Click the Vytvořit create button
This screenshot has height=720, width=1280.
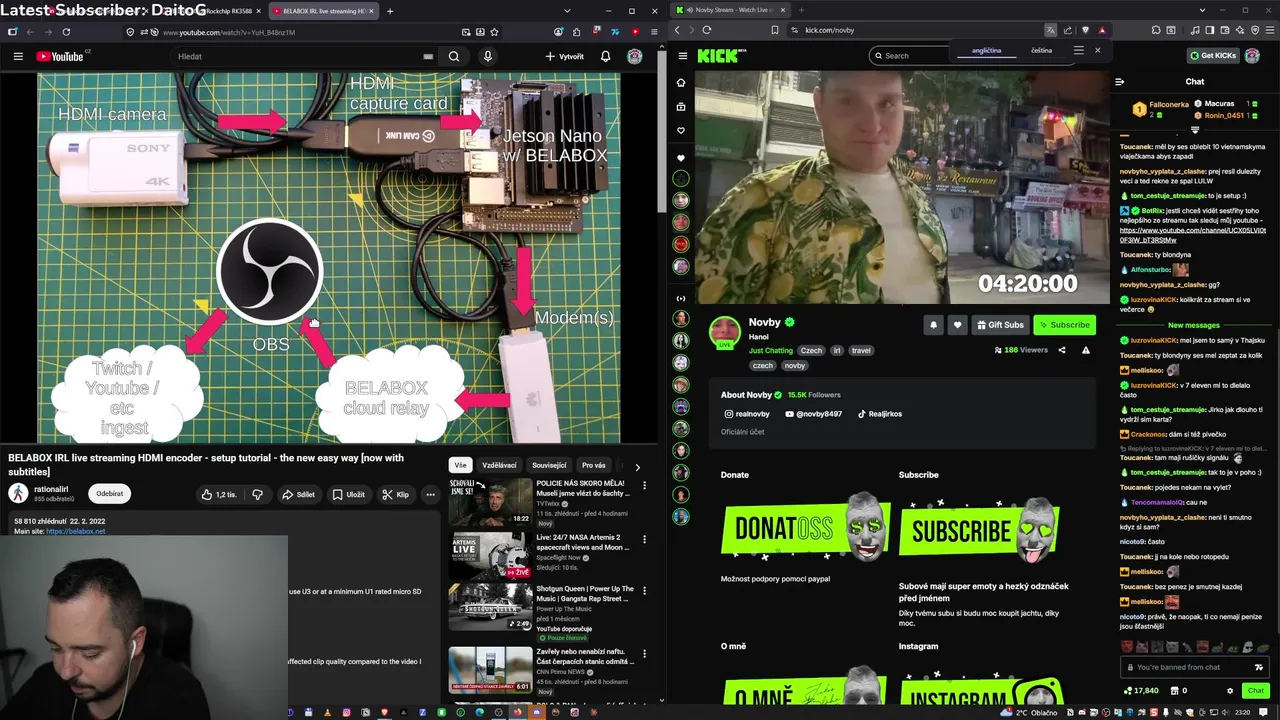pyautogui.click(x=564, y=57)
